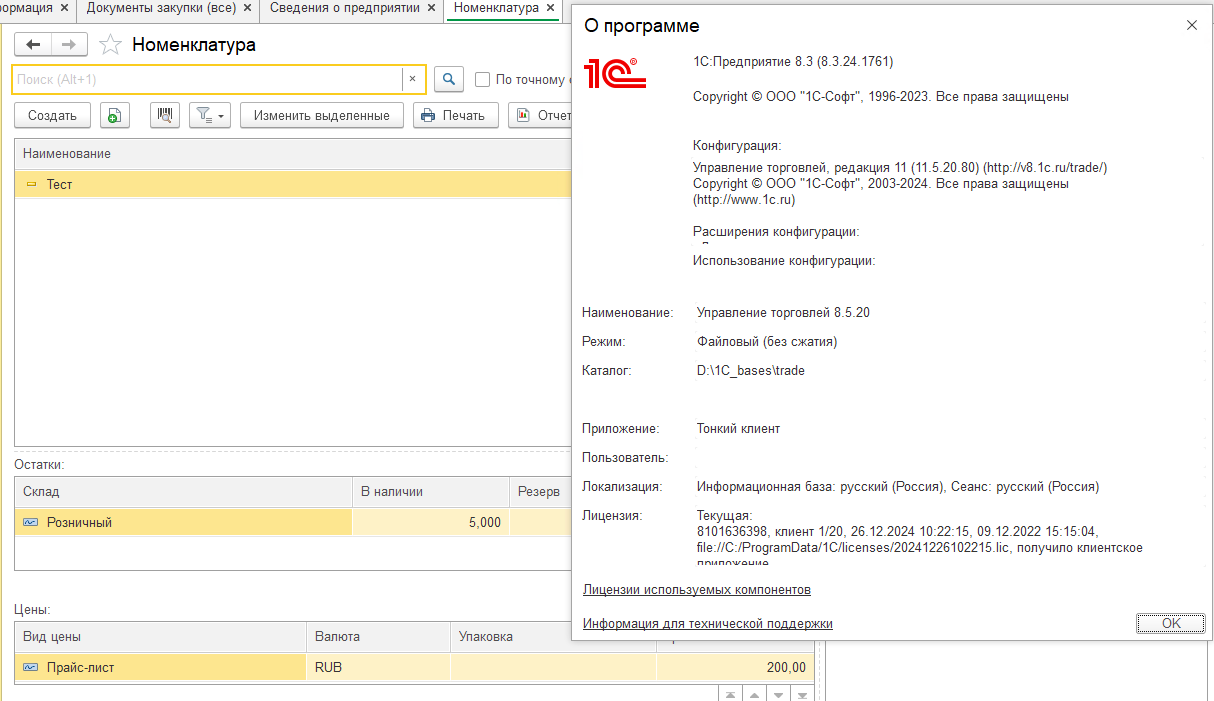Click the Управление торговлей 8.5.20 name value
Viewport: 1214px width, 701px height.
pos(783,313)
